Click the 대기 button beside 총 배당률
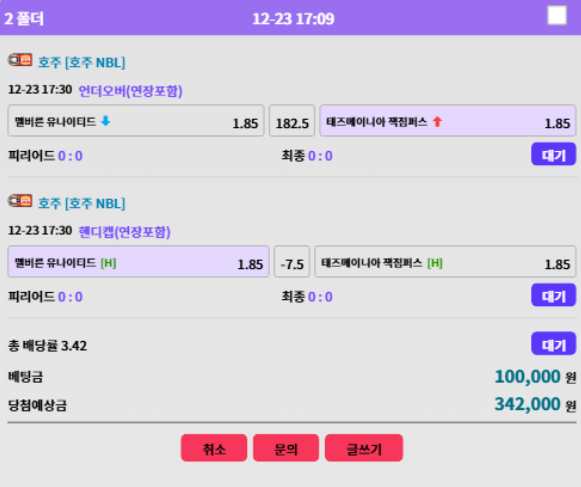 coord(554,344)
